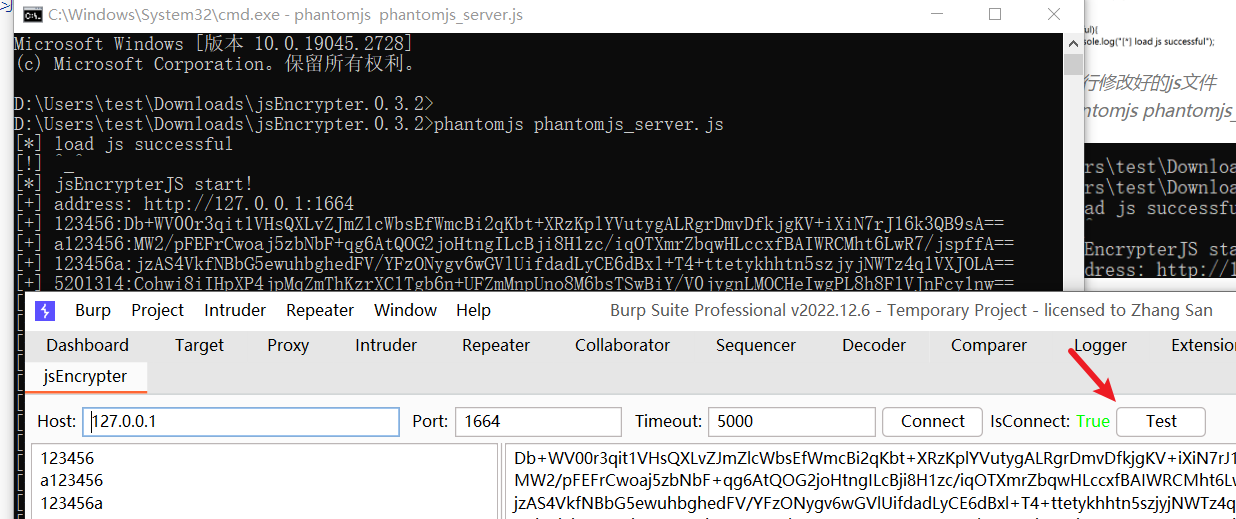Switch to the Intruder tab
Viewport: 1236px width, 519px height.
point(386,345)
